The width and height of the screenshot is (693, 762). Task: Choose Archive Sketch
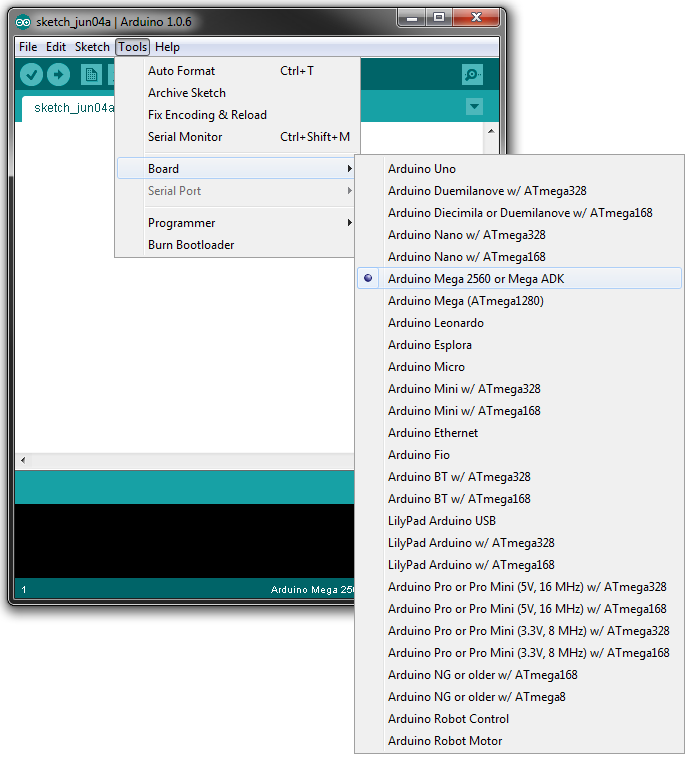click(237, 93)
